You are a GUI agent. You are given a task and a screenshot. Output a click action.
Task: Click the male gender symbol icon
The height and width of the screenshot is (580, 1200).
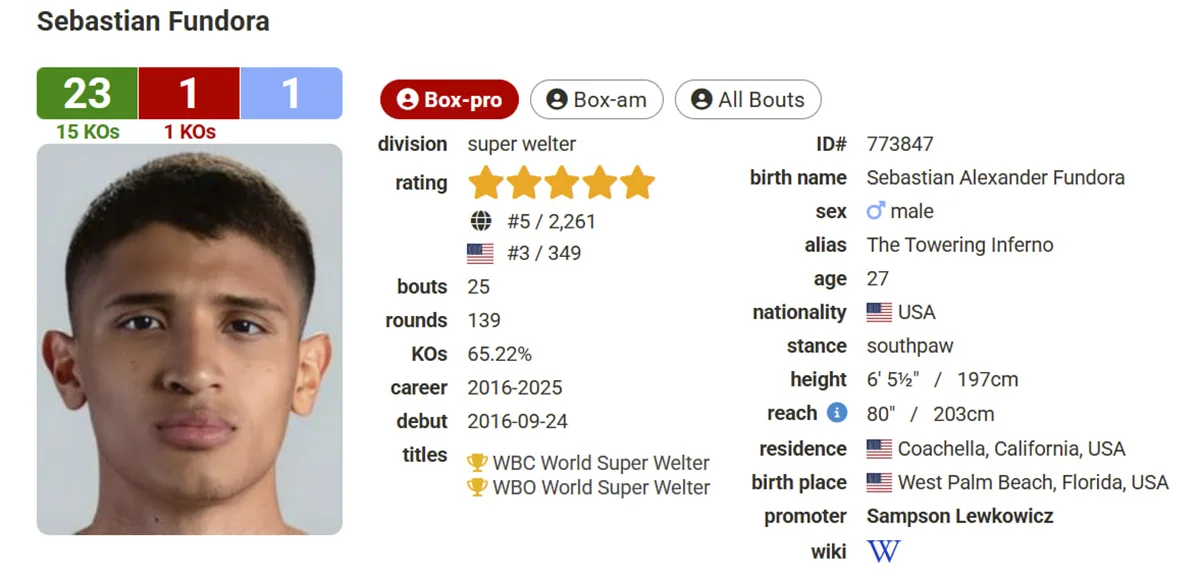876,211
